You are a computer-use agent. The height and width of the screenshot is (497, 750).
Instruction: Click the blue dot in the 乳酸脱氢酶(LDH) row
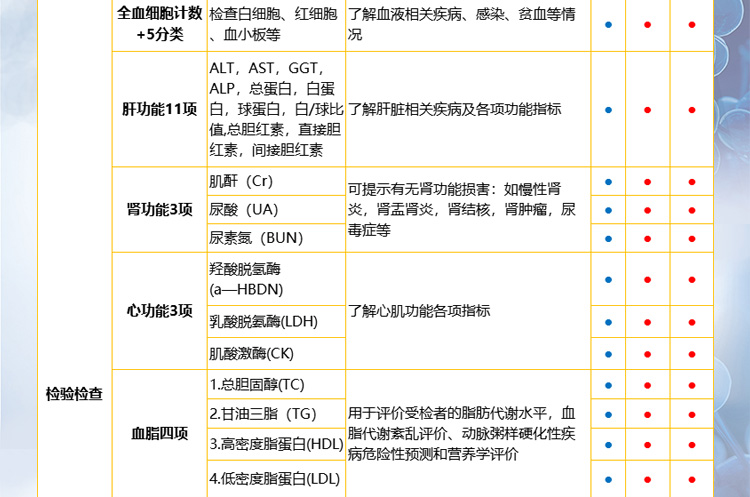[x=608, y=321]
